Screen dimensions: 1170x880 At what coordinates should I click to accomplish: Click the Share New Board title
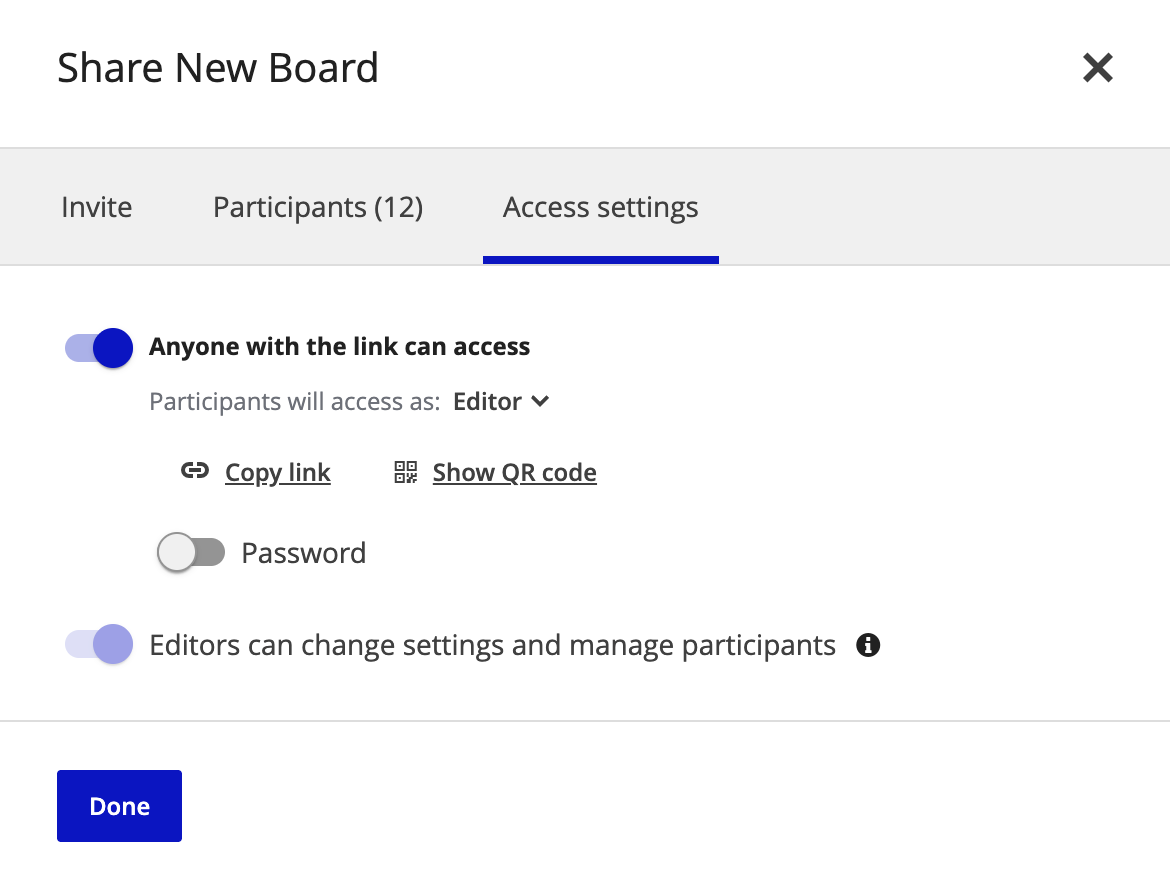[218, 67]
